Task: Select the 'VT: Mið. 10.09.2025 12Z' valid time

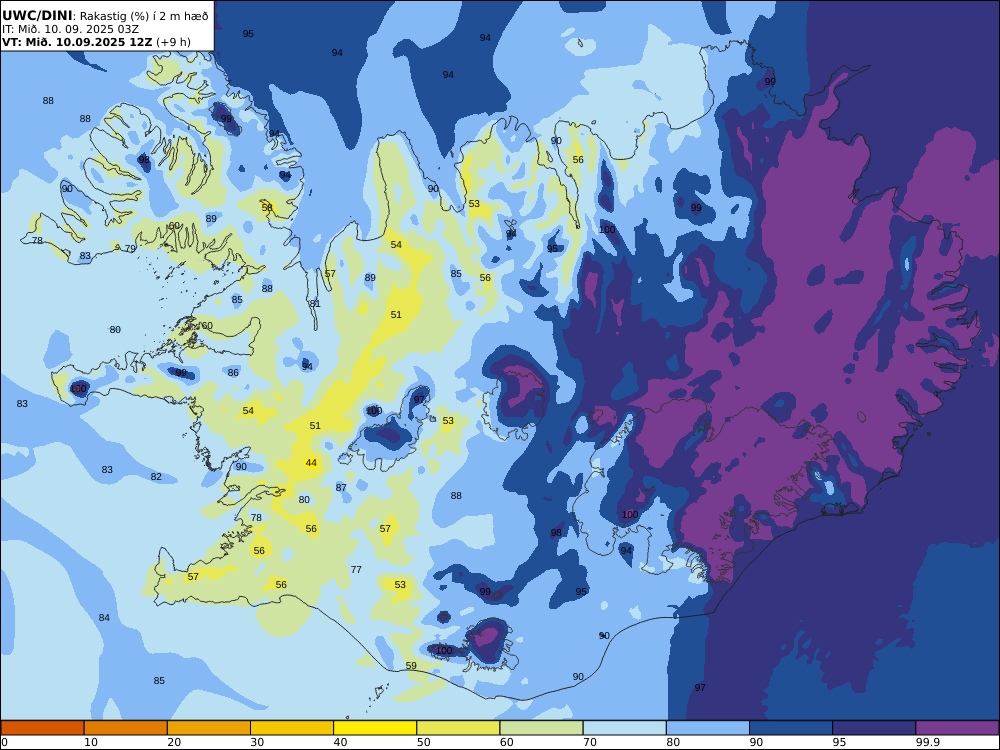Action: click(x=77, y=42)
